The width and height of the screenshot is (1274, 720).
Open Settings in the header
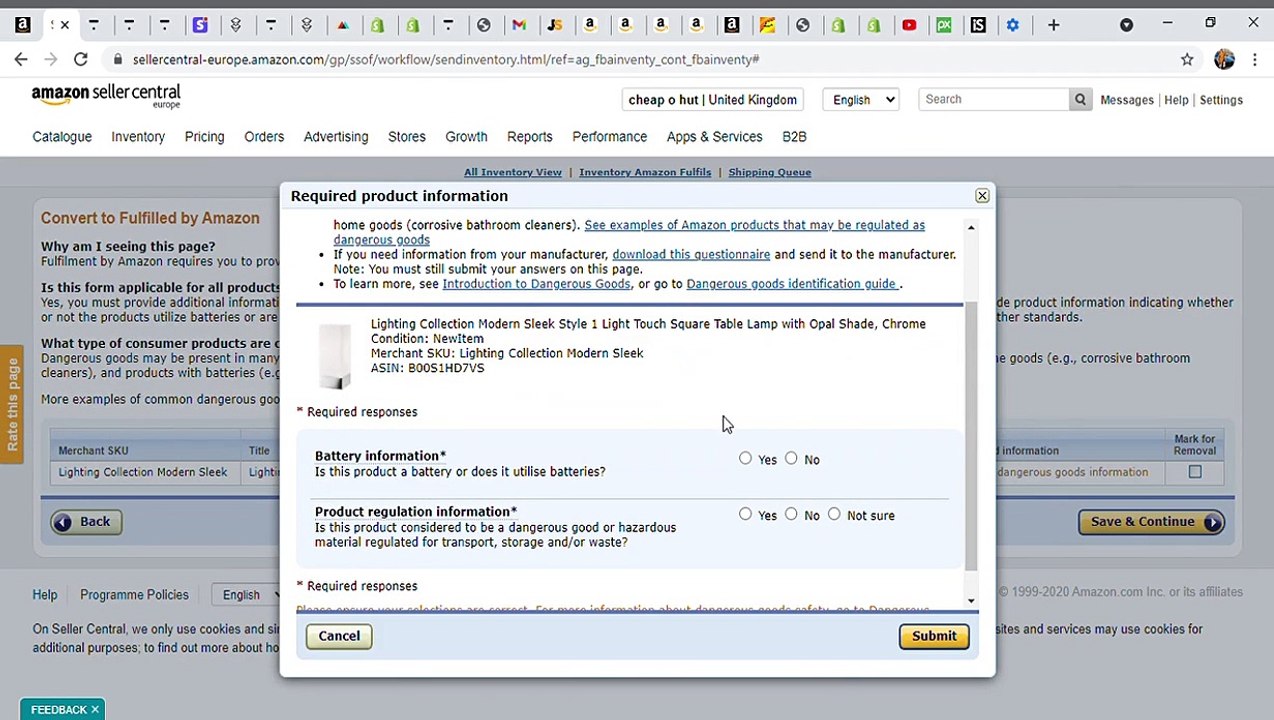(1221, 100)
